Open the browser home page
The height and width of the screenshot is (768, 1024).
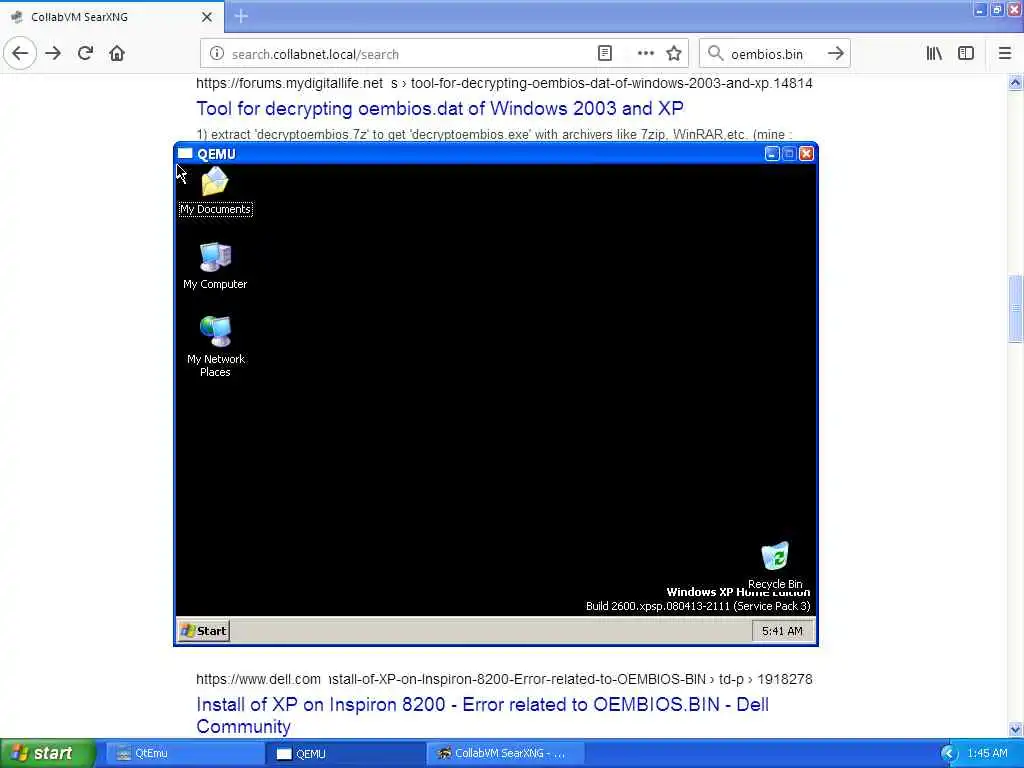117,54
